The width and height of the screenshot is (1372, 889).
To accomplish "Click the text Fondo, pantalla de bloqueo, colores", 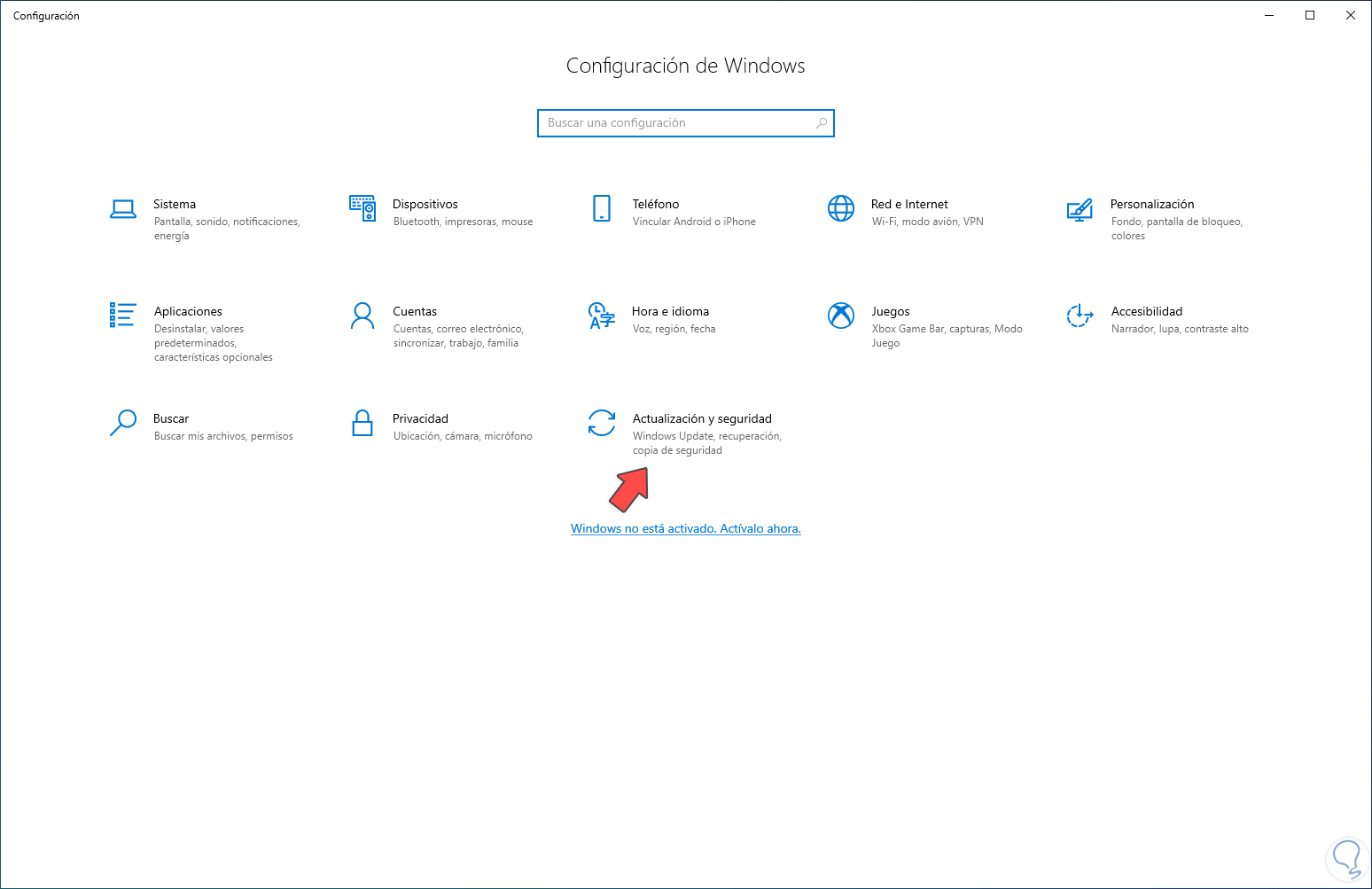I will tap(1177, 229).
